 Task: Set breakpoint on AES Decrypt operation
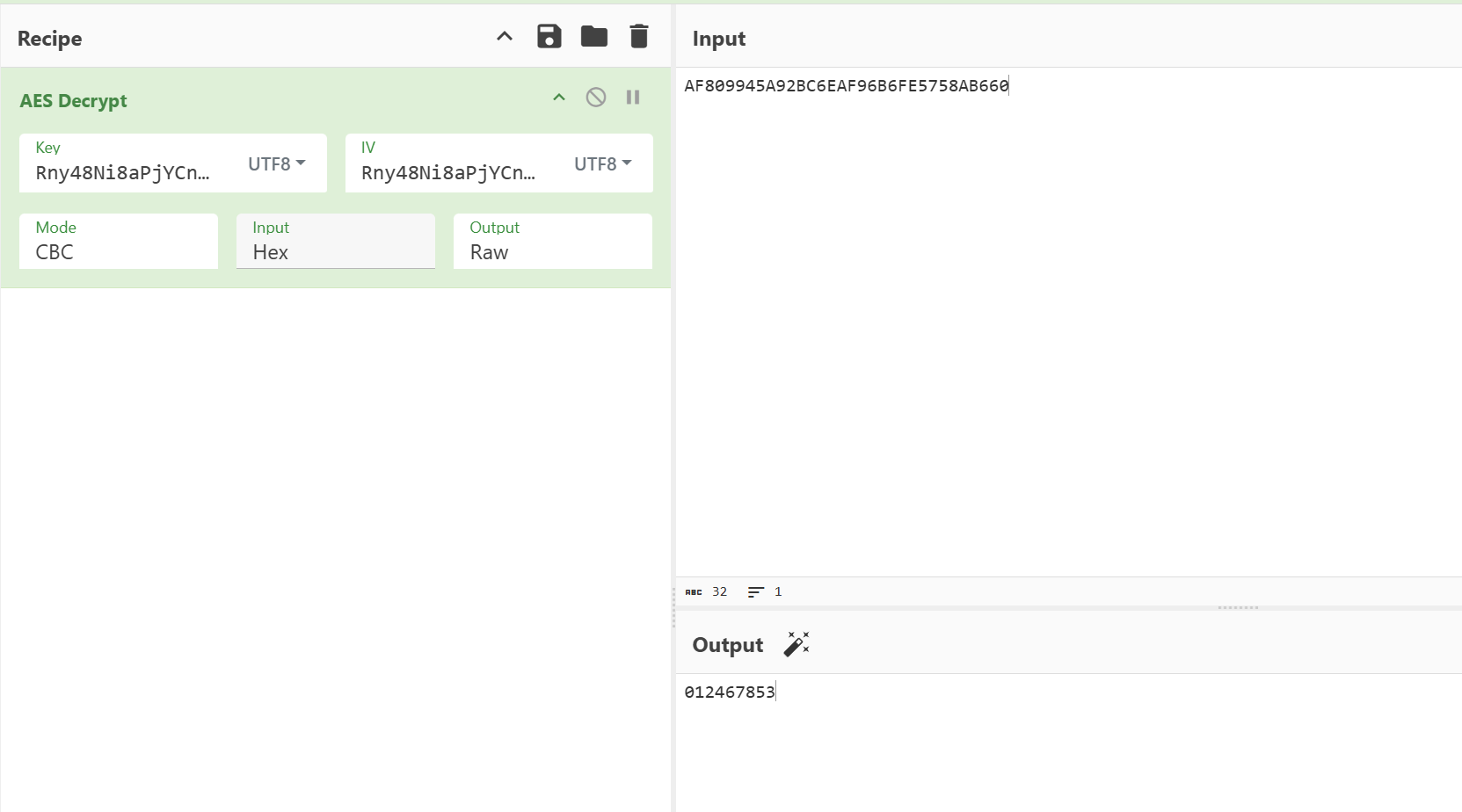(633, 98)
